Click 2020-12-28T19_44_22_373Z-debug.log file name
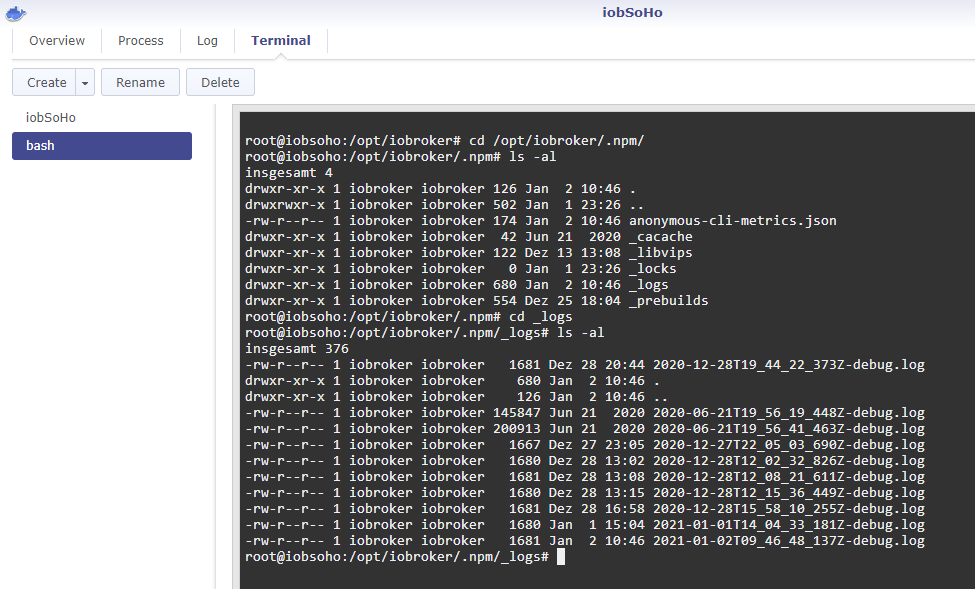The height and width of the screenshot is (589, 975). [x=788, y=364]
